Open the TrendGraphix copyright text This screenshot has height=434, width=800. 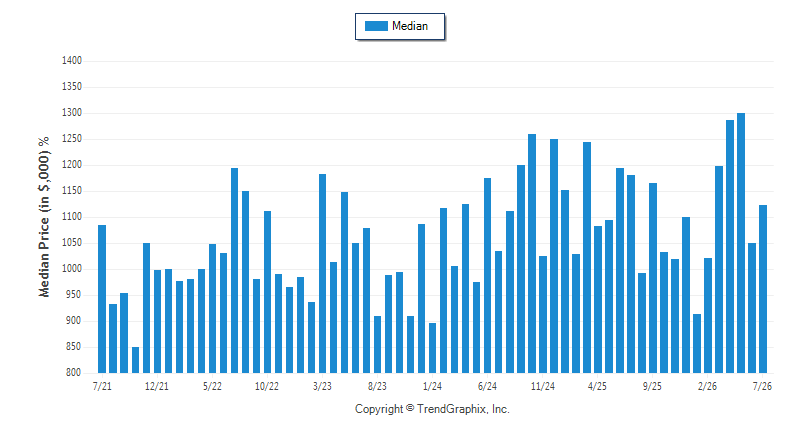tap(432, 409)
